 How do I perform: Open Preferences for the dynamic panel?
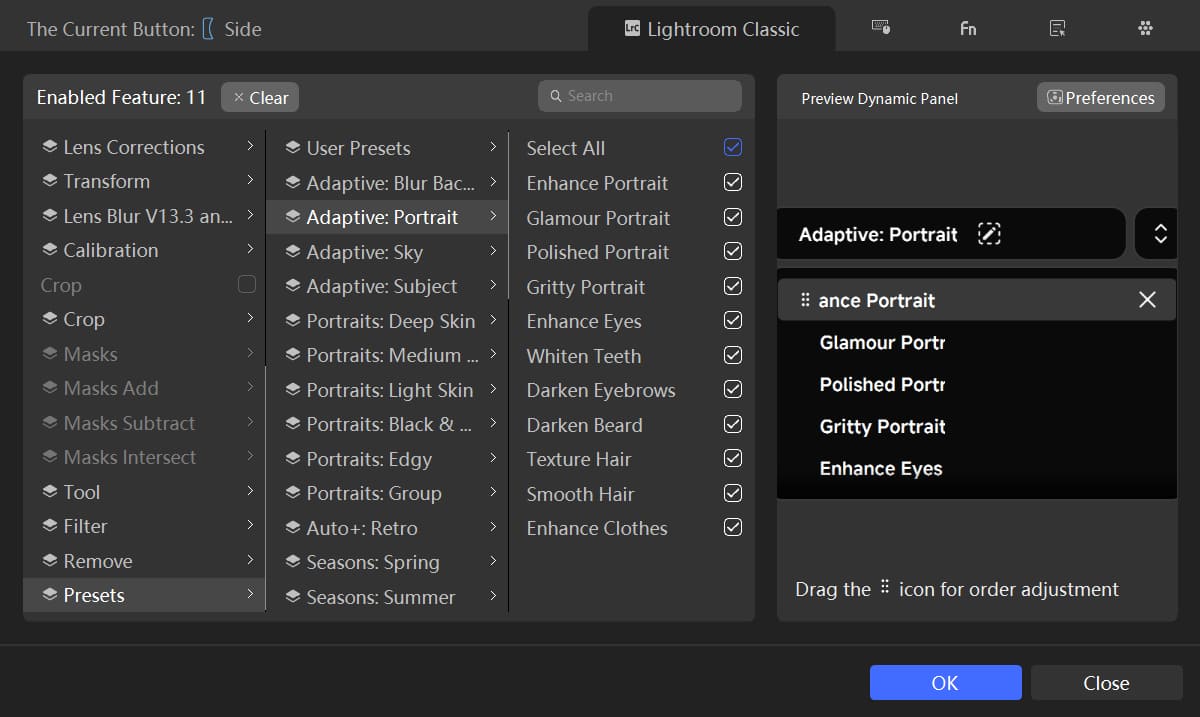tap(1100, 97)
